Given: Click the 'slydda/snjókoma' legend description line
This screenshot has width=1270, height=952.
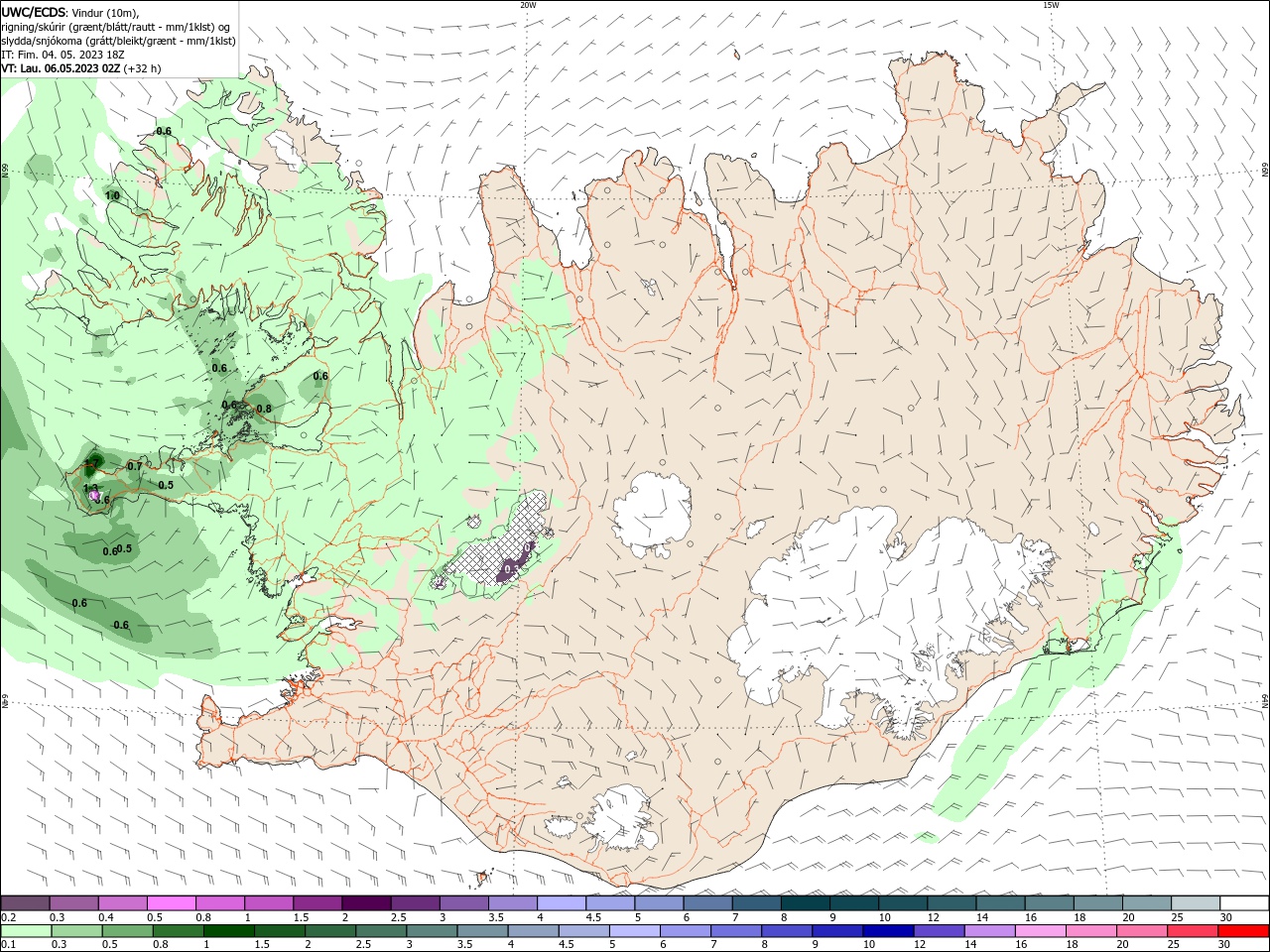Looking at the screenshot, I should coord(118,41).
